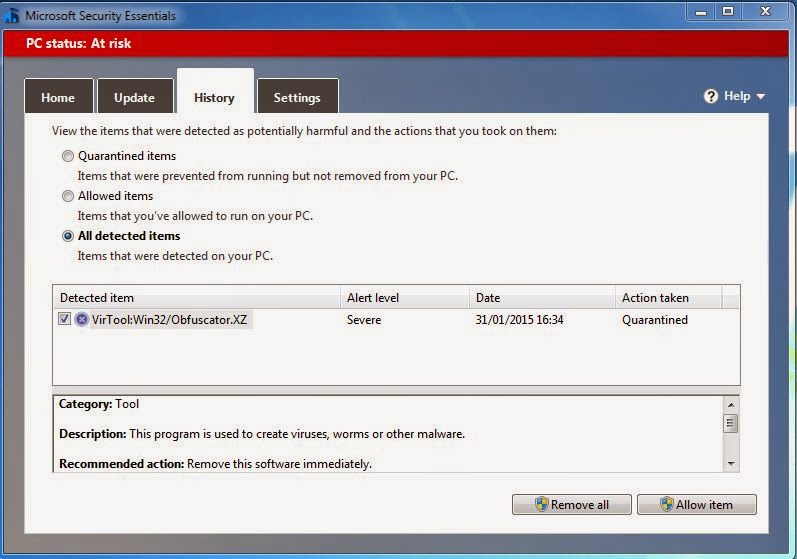Image resolution: width=797 pixels, height=559 pixels.
Task: Maximize the Microsoft Security Essentials window
Action: click(728, 11)
